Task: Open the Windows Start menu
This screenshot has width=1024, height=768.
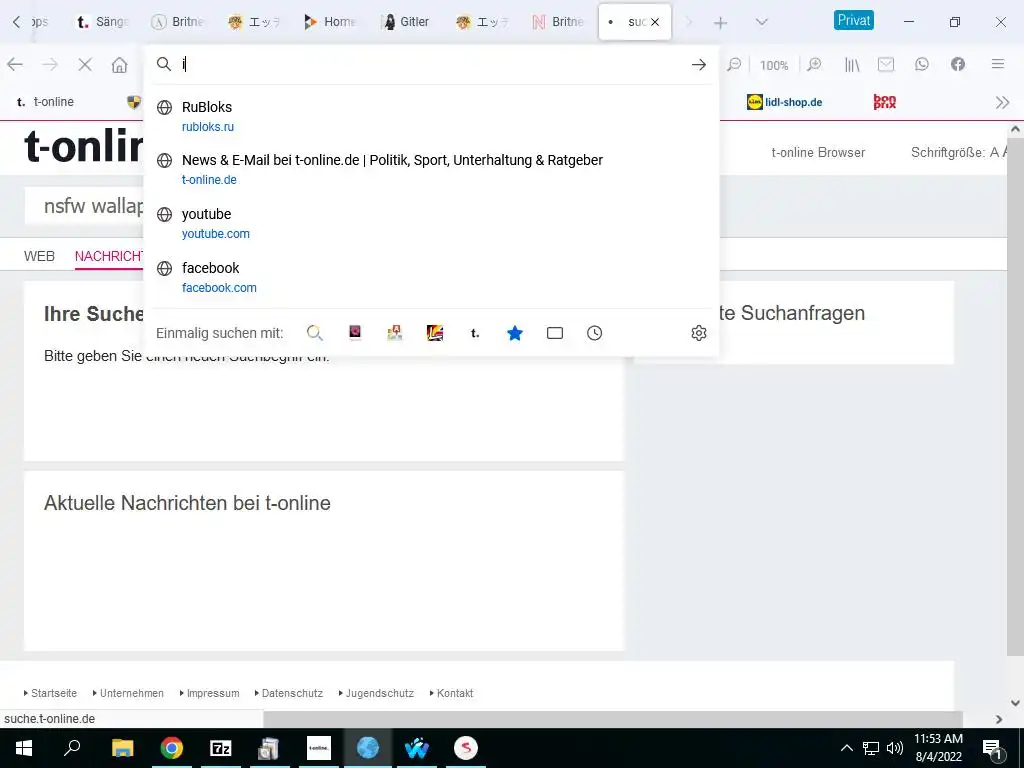Action: (24, 748)
